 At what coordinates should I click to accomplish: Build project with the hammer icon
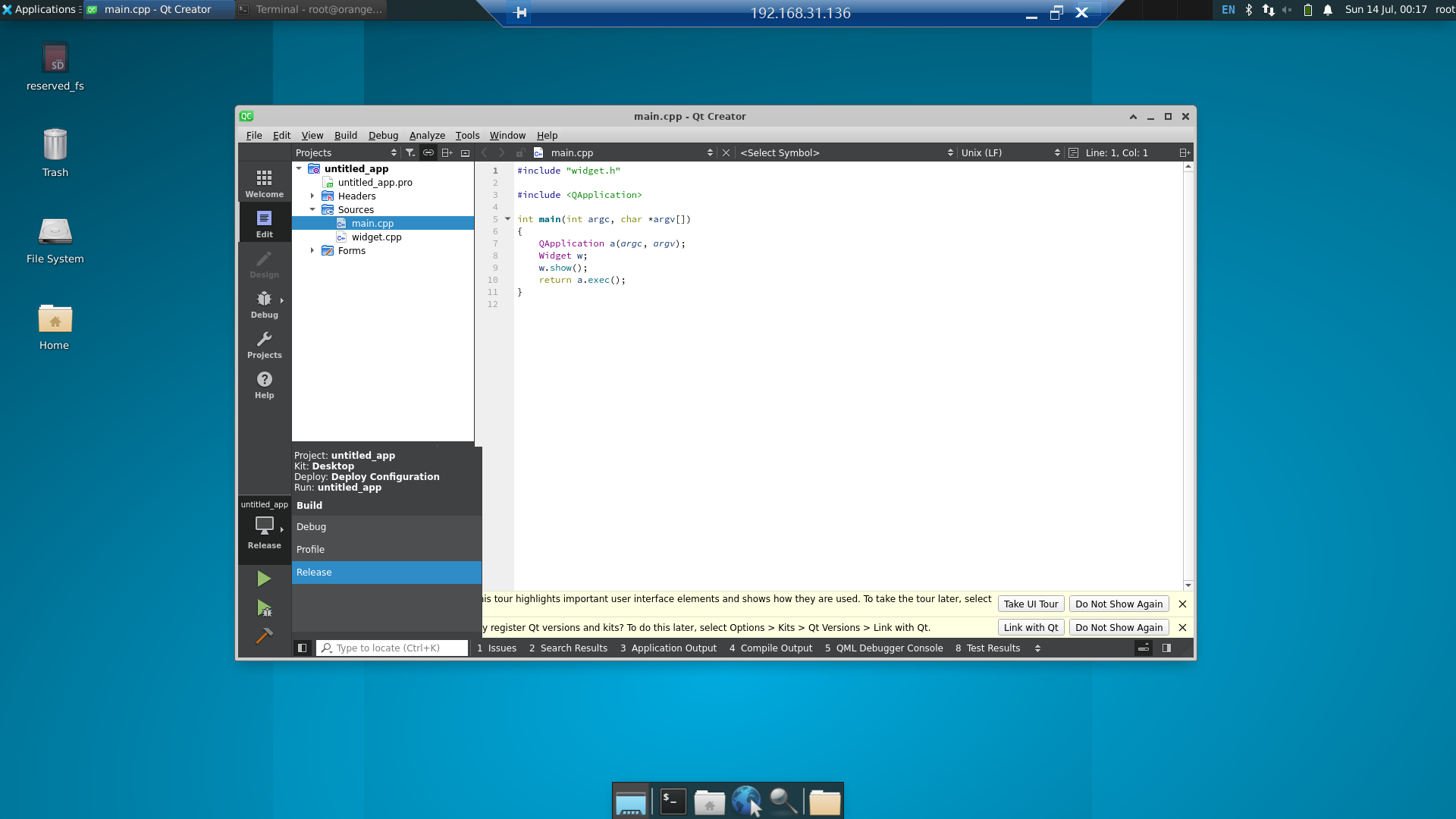[x=263, y=636]
